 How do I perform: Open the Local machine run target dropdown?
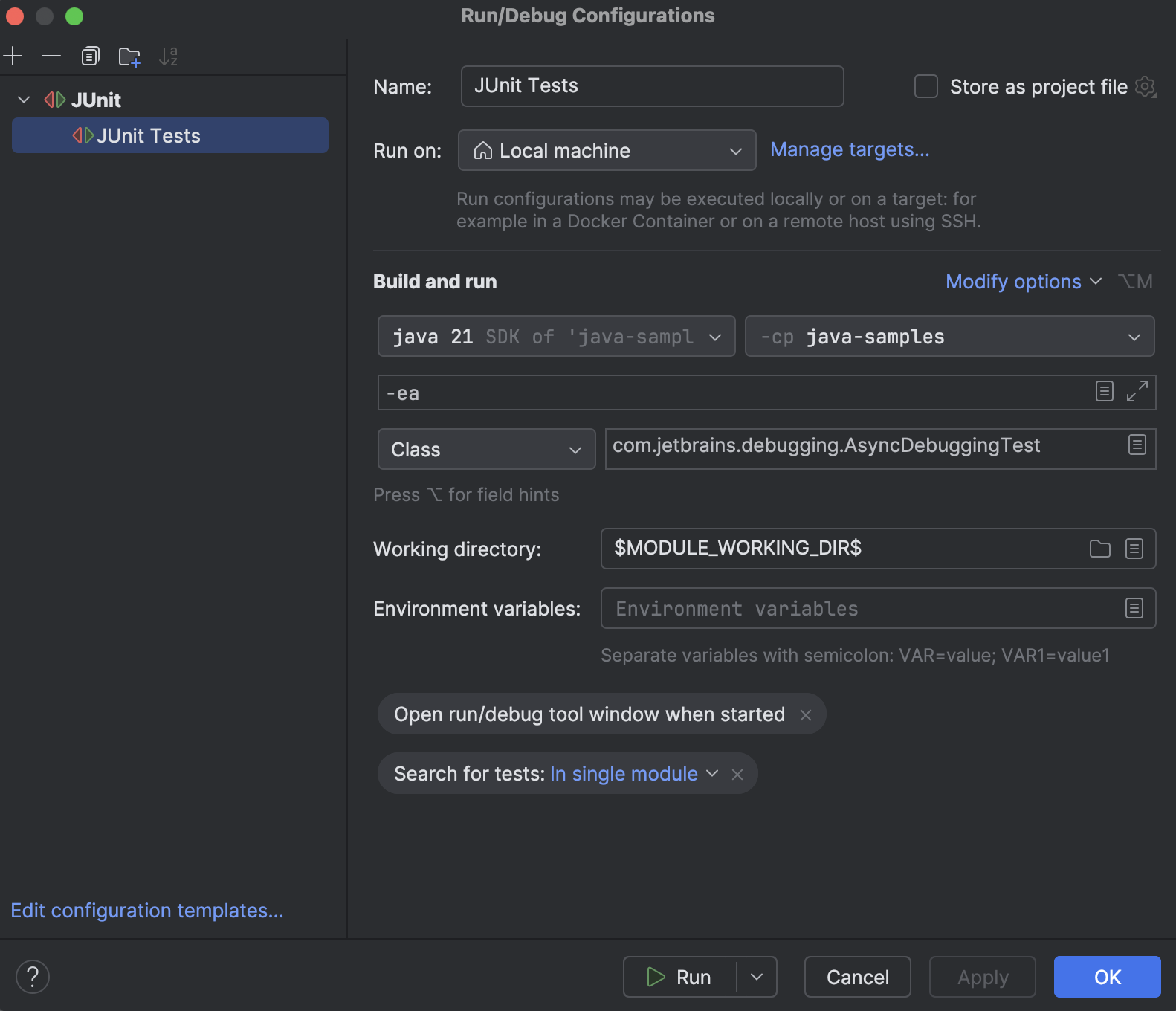pyautogui.click(x=607, y=150)
